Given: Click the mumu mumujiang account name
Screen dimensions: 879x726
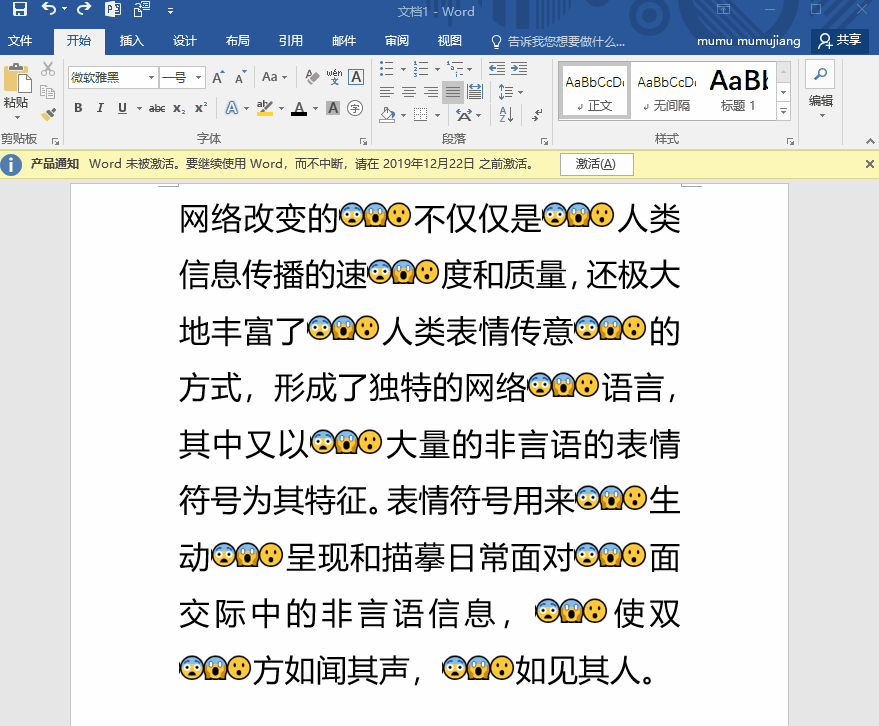Looking at the screenshot, I should click(748, 41).
